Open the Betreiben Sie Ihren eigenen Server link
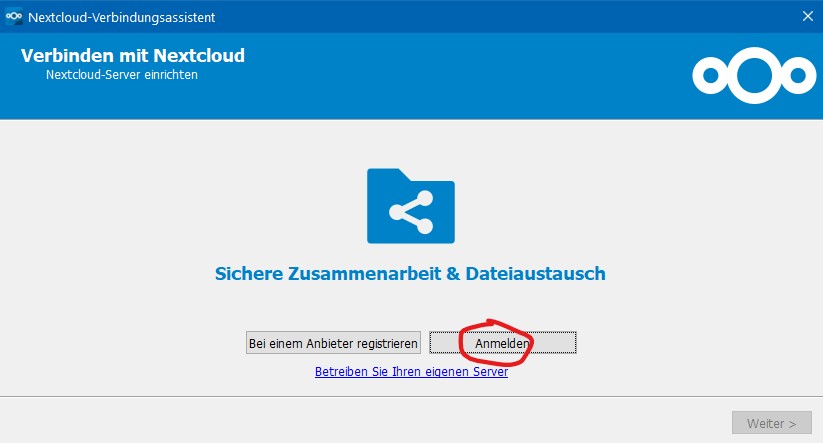 [412, 372]
